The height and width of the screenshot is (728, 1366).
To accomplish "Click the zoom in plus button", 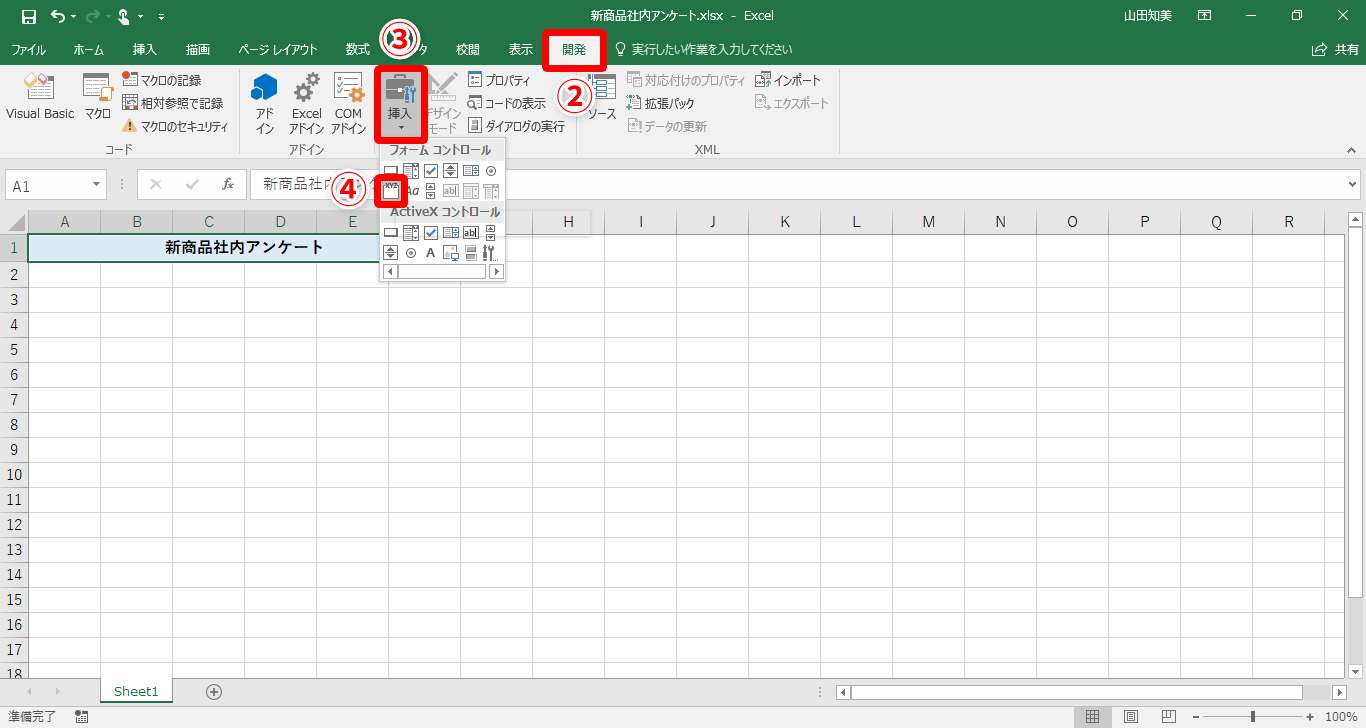I will click(x=1309, y=717).
